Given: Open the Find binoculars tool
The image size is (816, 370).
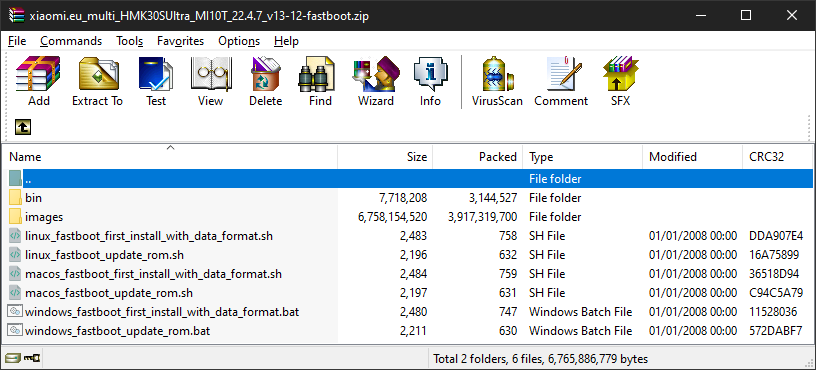Looking at the screenshot, I should pyautogui.click(x=316, y=74).
